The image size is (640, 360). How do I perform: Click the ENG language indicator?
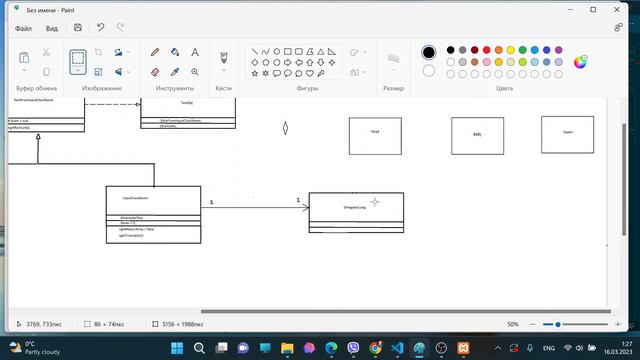[x=549, y=348]
